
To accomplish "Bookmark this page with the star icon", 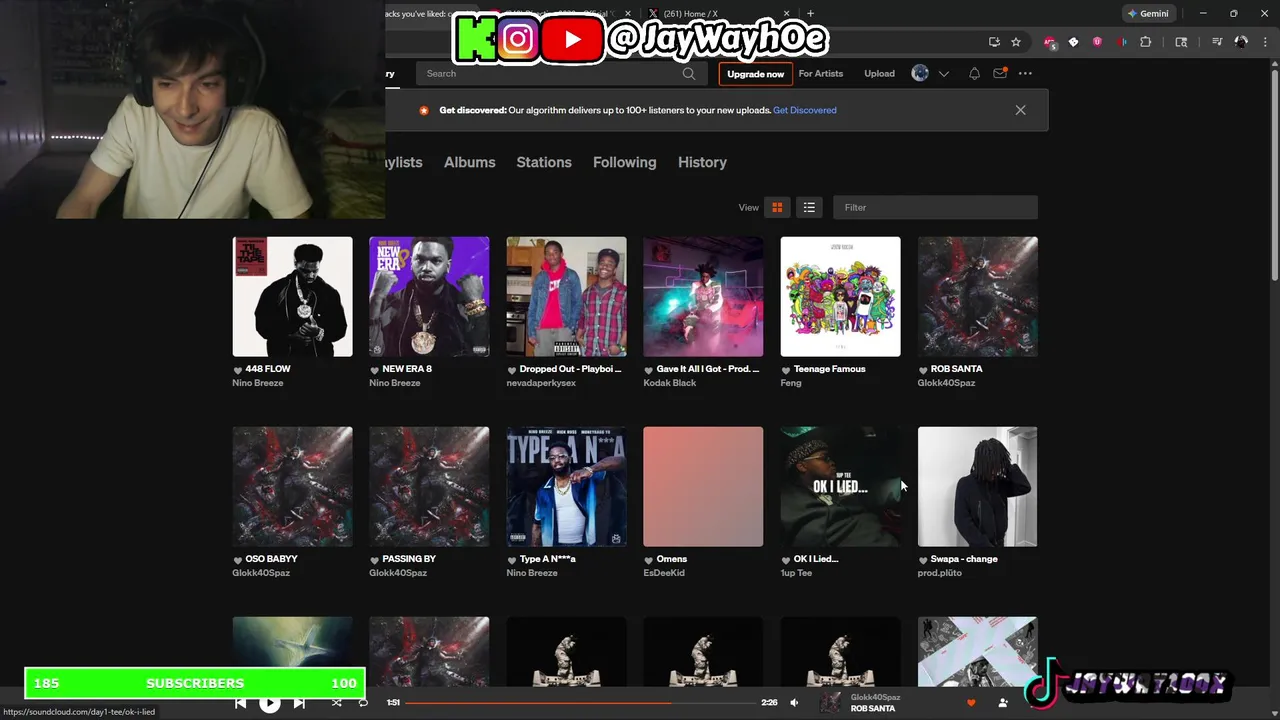I will [1016, 42].
